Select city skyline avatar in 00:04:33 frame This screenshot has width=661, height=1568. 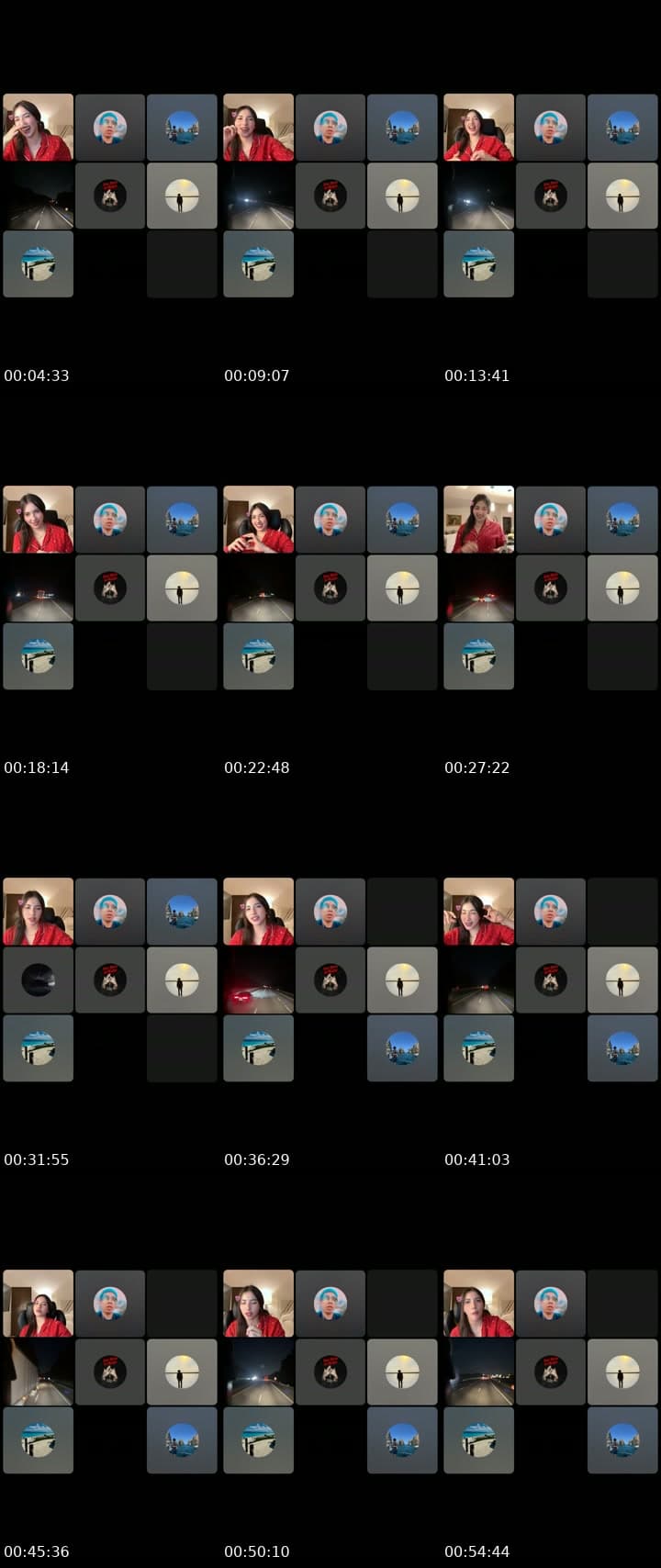(182, 128)
